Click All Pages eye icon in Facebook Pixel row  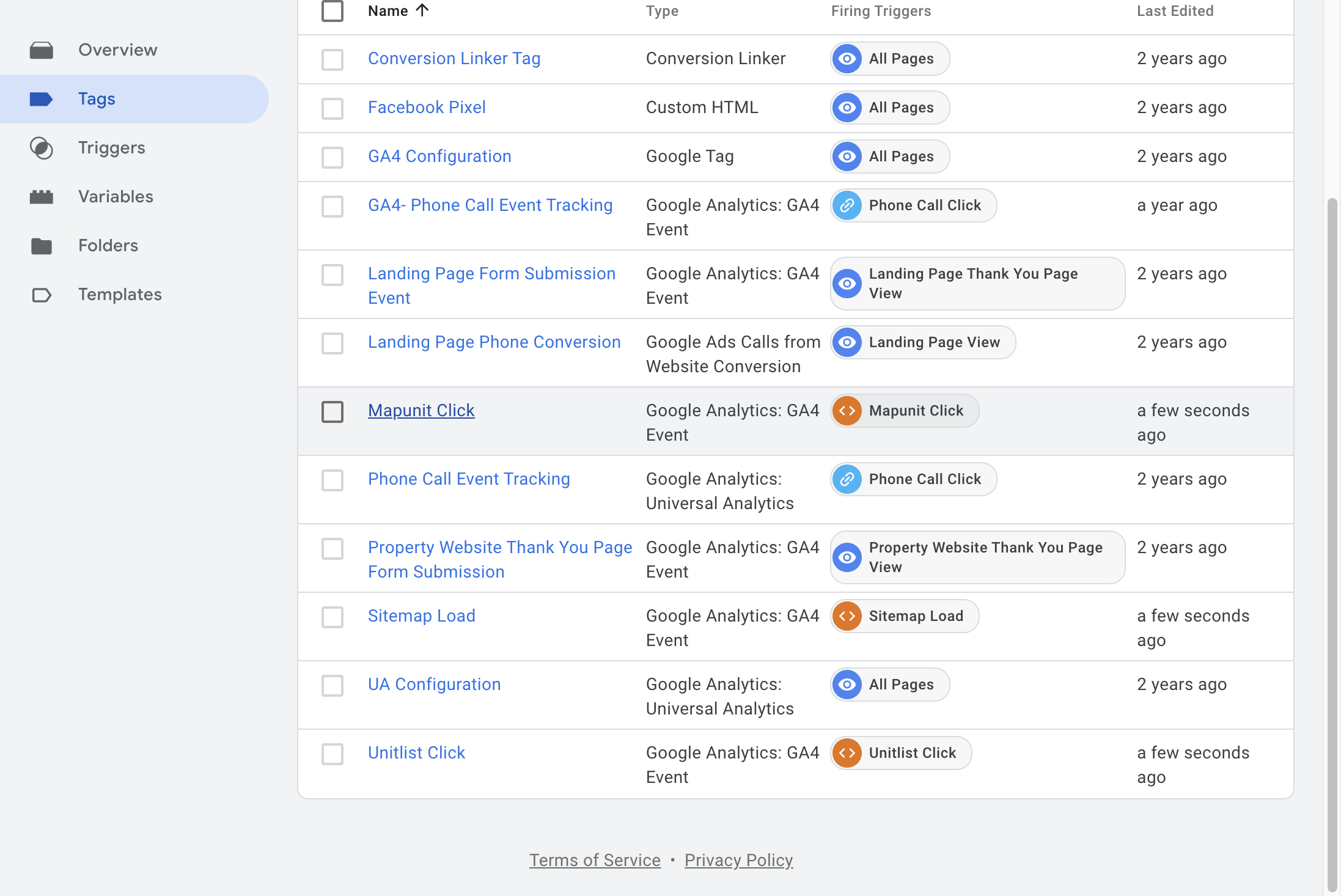pyautogui.click(x=847, y=108)
